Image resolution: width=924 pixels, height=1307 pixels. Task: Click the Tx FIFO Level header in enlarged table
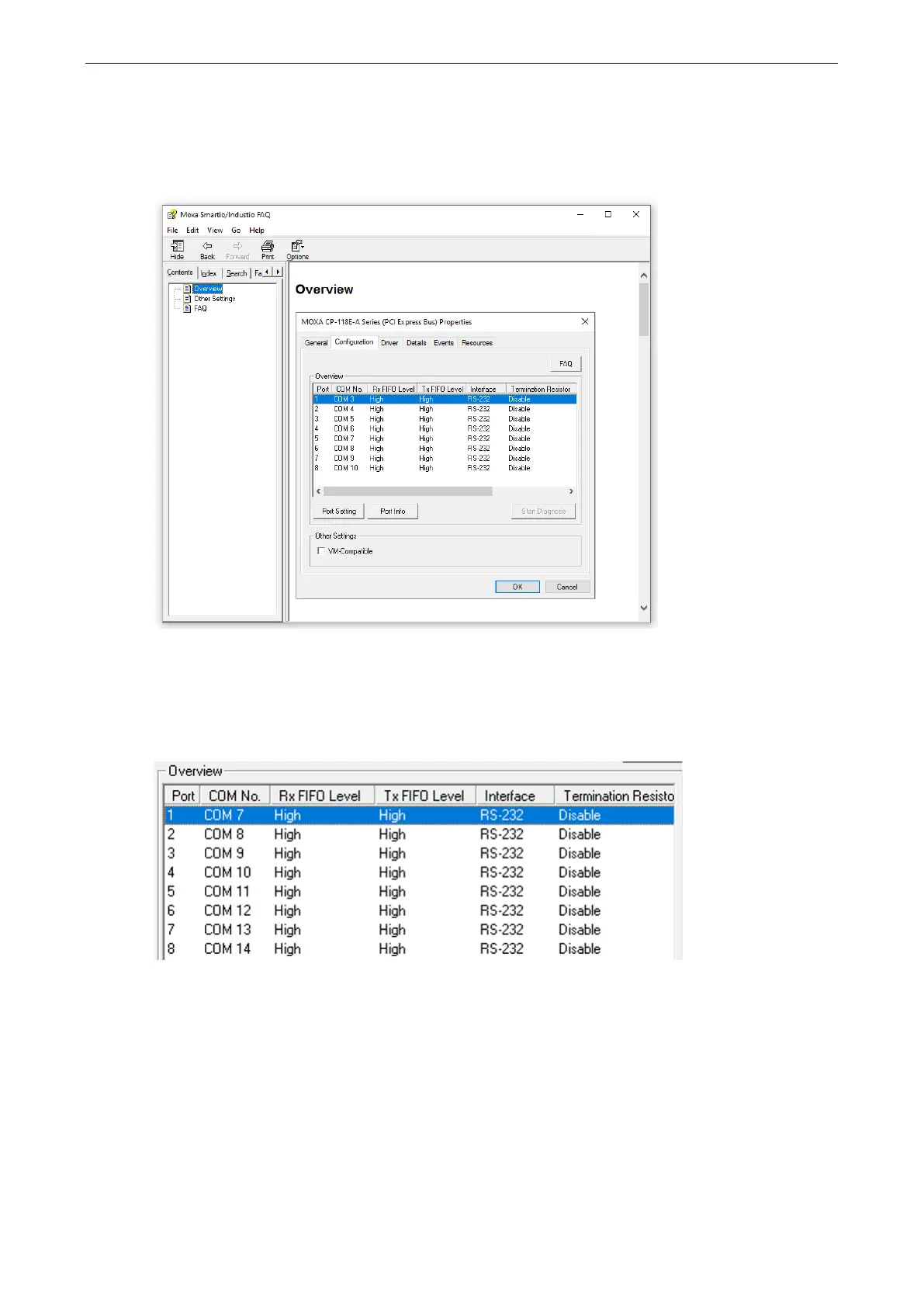click(x=425, y=796)
